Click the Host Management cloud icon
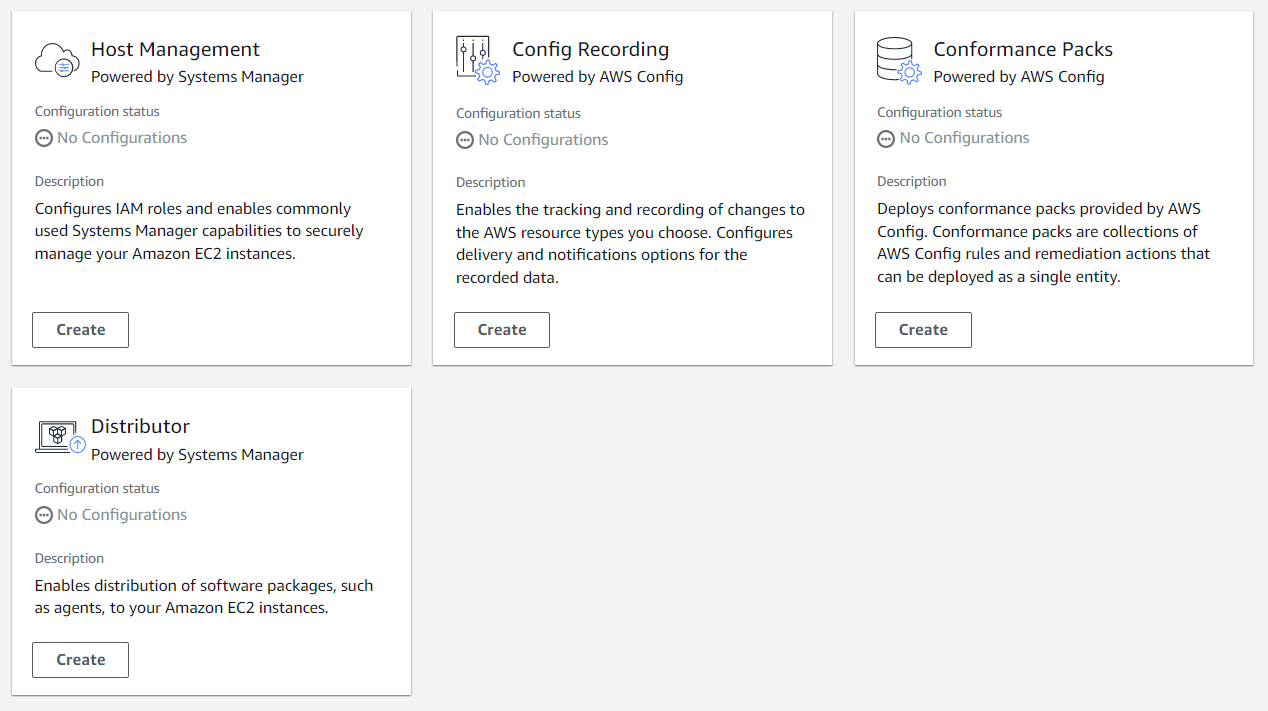This screenshot has height=711, width=1268. click(x=57, y=60)
